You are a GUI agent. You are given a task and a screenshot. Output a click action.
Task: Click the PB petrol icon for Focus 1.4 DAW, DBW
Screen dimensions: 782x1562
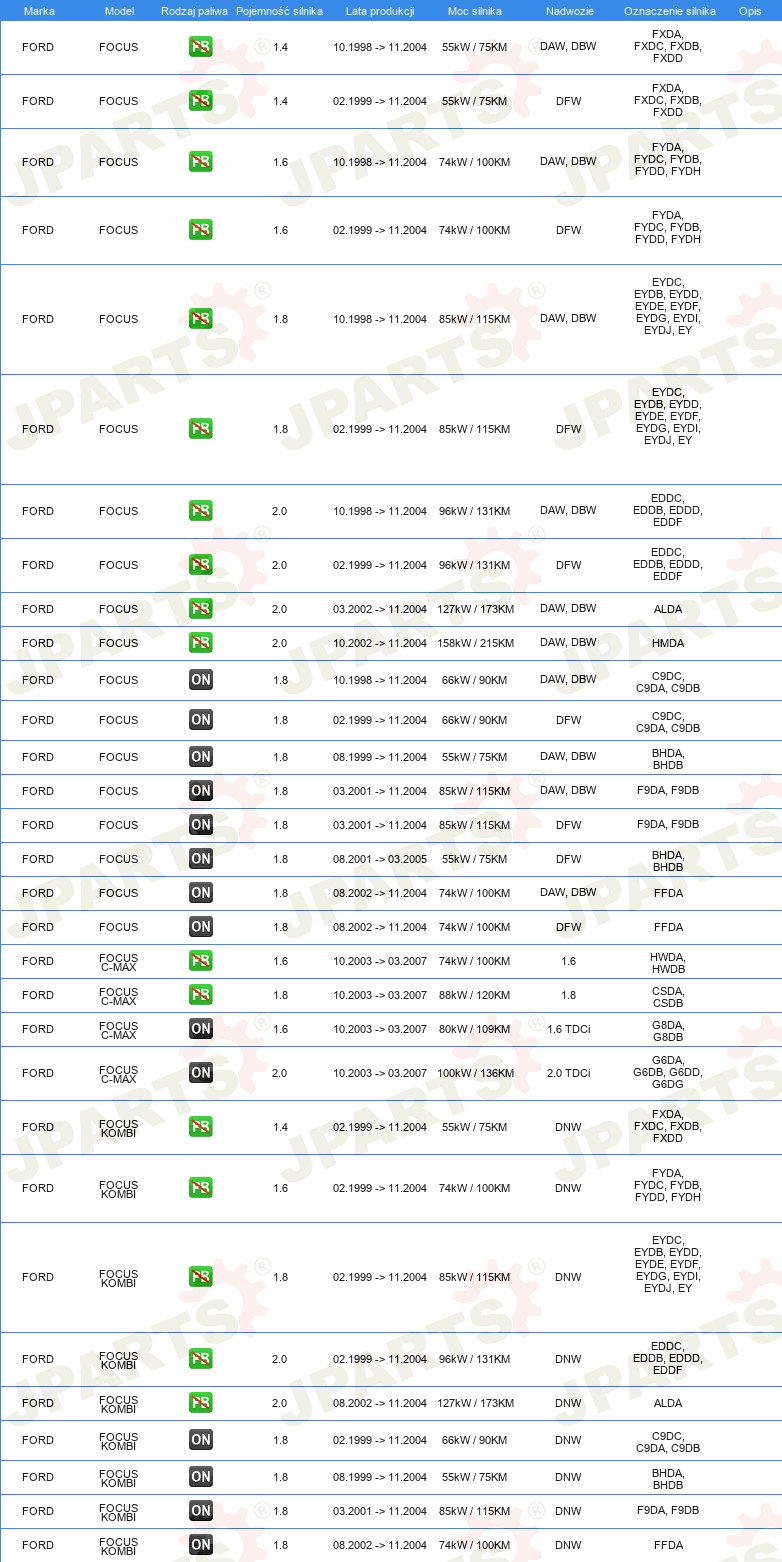point(201,47)
